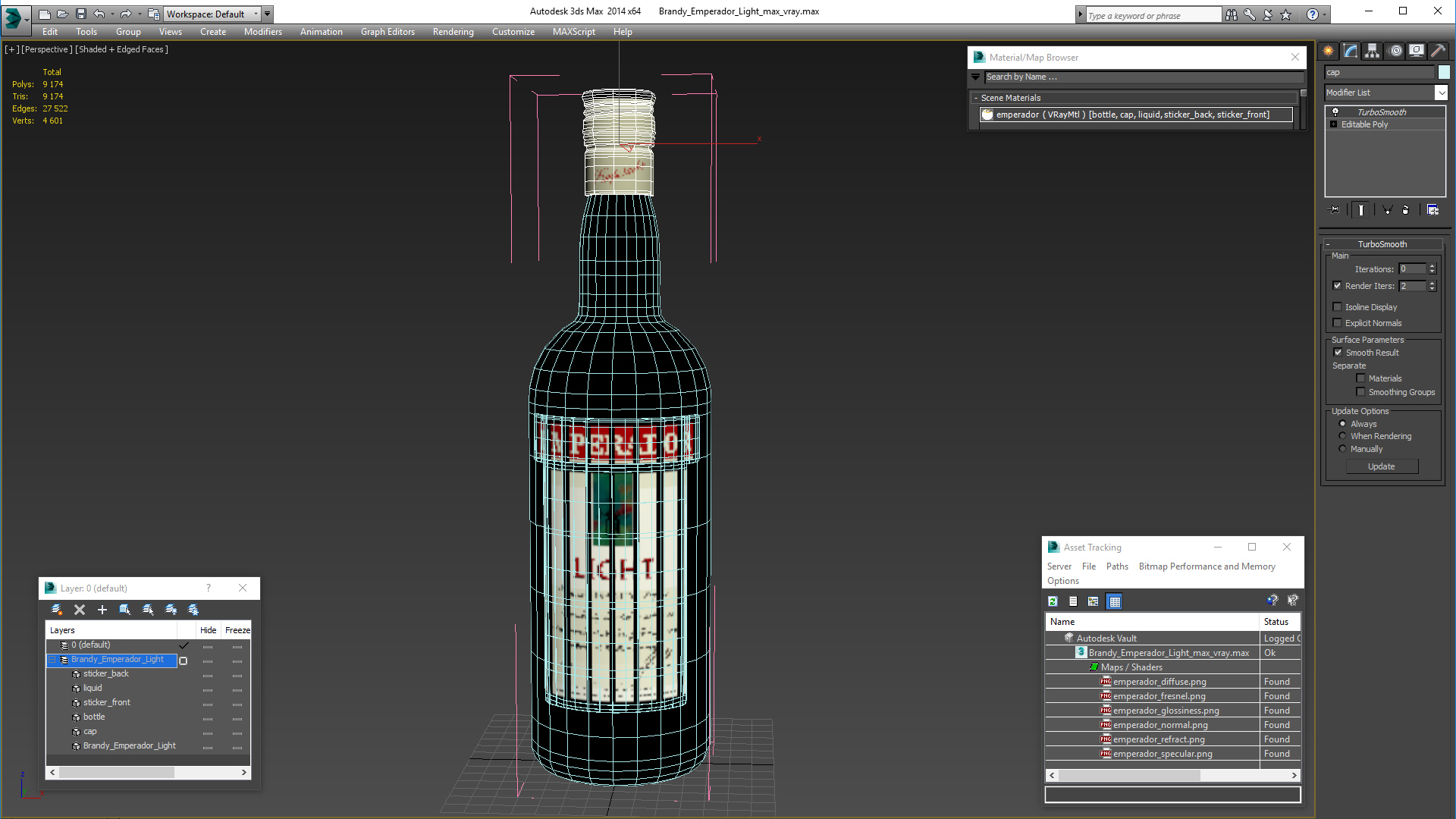Image resolution: width=1456 pixels, height=819 pixels.
Task: Click the Status column header in Asset Tracking
Action: (1280, 622)
